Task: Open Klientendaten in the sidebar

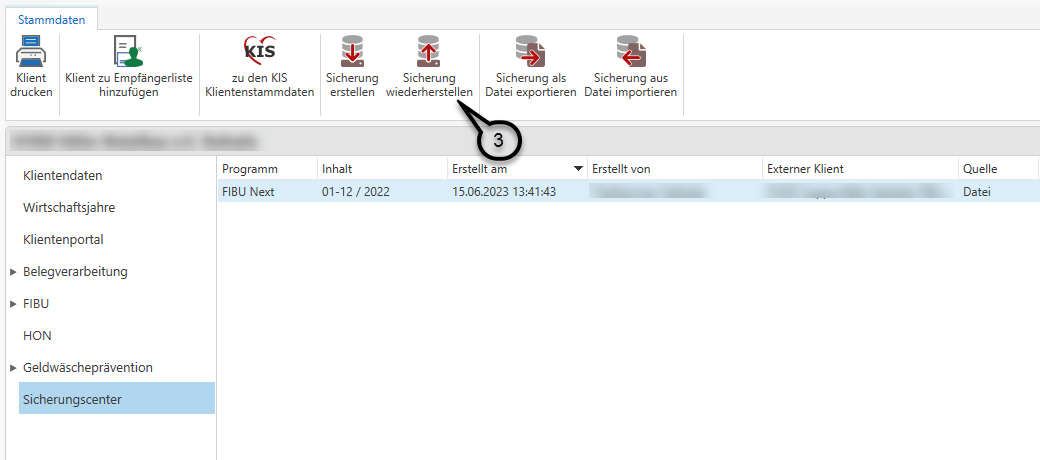Action: point(62,176)
